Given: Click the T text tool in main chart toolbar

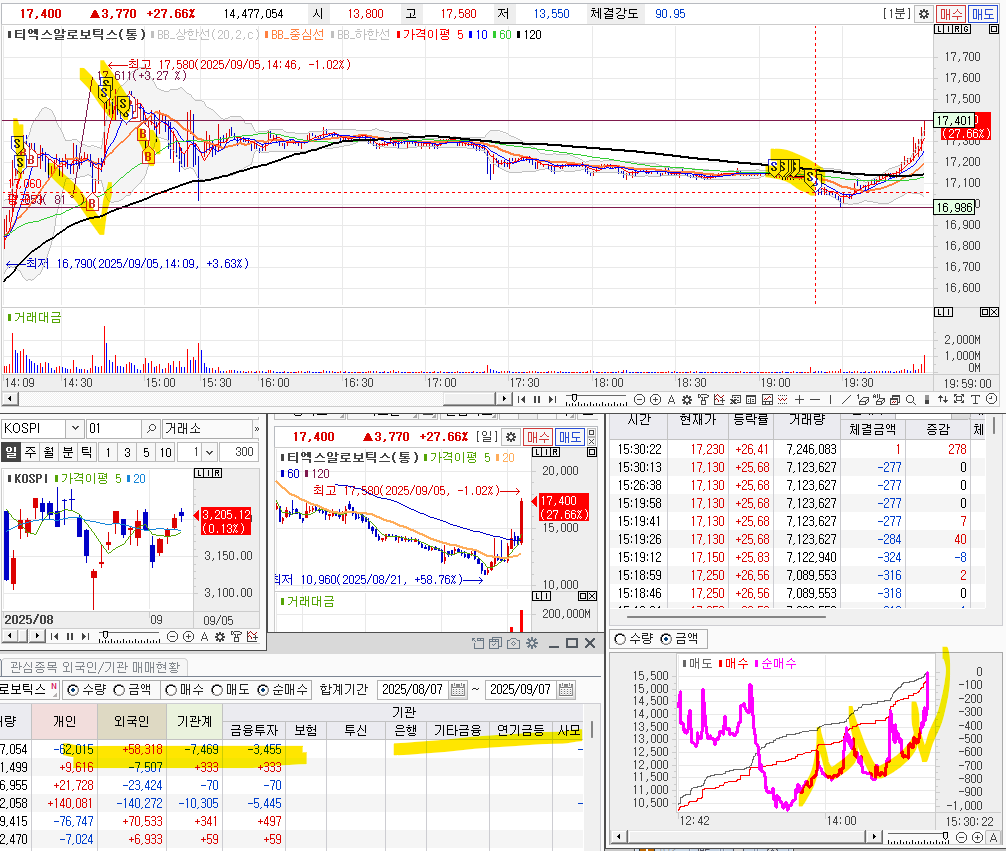Looking at the screenshot, I should [975, 399].
